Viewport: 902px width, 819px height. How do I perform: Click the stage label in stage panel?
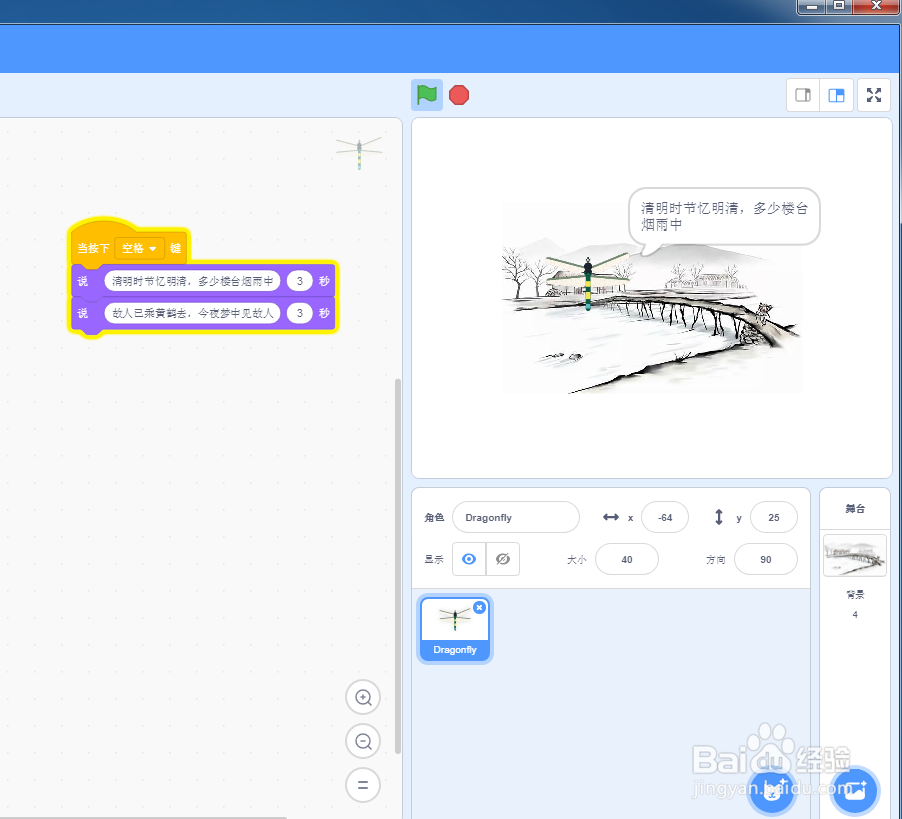point(855,508)
